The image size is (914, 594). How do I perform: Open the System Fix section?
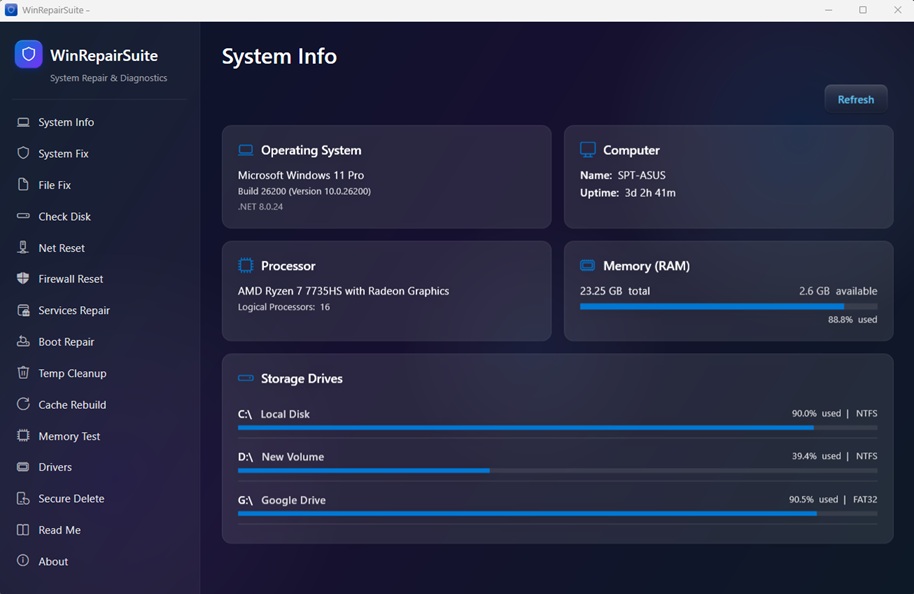pyautogui.click(x=60, y=153)
